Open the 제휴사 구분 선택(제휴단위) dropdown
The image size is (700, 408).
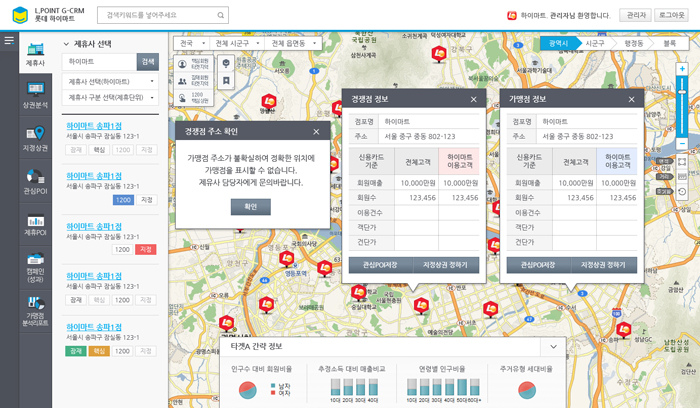click(x=110, y=97)
